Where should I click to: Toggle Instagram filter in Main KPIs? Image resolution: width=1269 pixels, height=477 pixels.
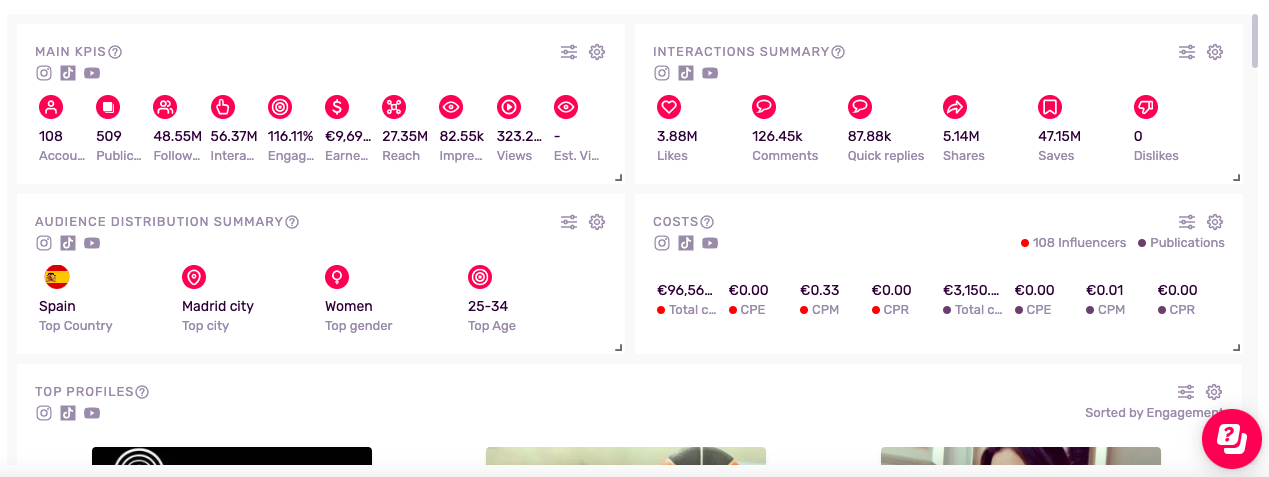click(44, 73)
